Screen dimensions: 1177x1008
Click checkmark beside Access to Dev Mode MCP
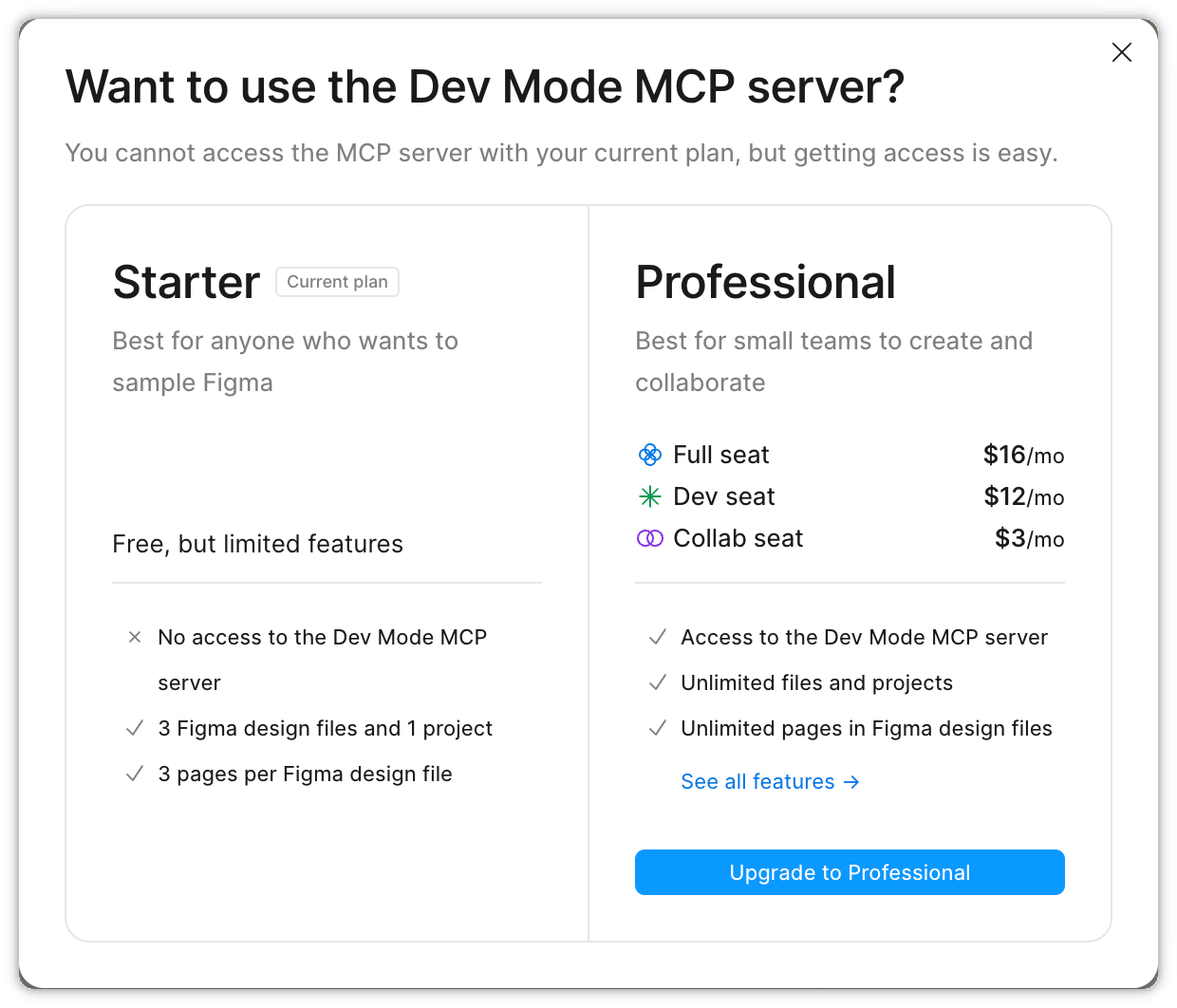tap(657, 637)
